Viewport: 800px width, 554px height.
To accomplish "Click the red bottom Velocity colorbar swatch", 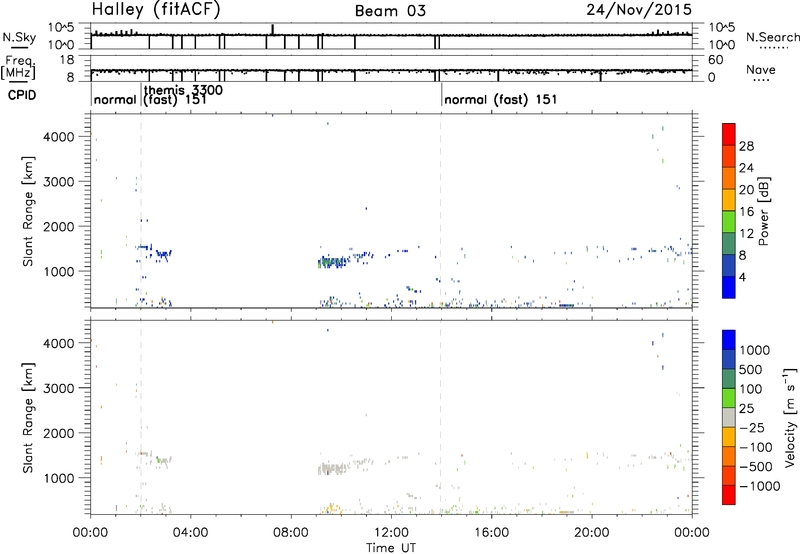I will pyautogui.click(x=729, y=495).
